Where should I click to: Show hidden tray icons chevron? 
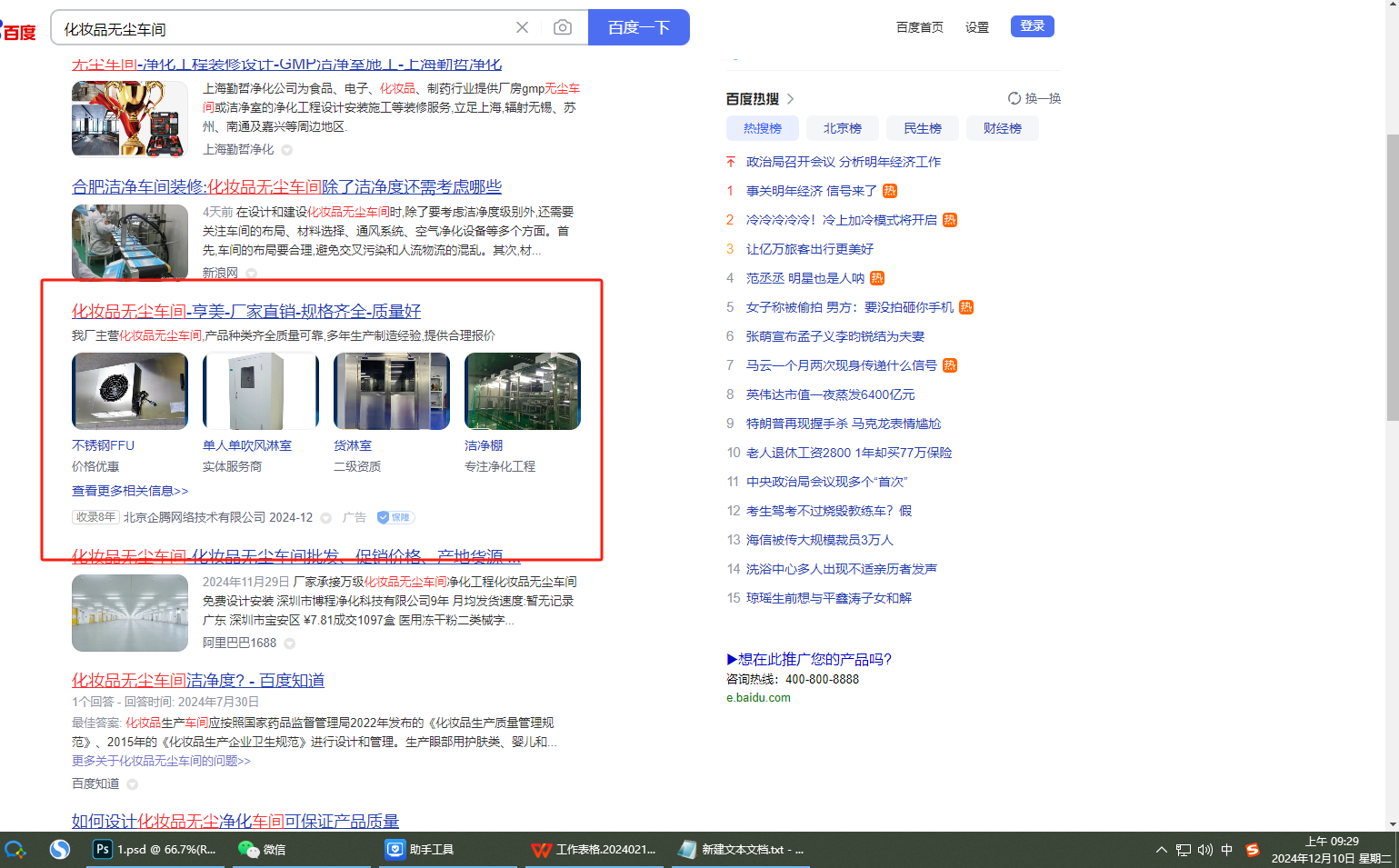pyautogui.click(x=1161, y=851)
